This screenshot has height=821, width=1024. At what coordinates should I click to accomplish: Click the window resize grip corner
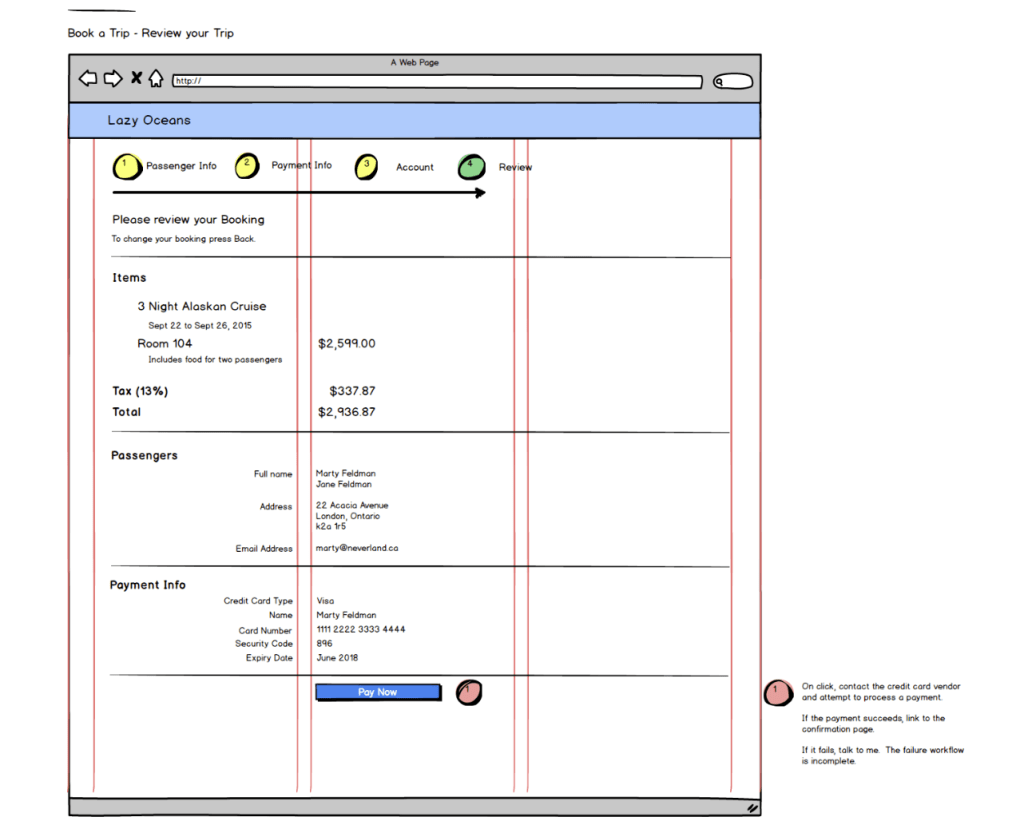click(752, 806)
